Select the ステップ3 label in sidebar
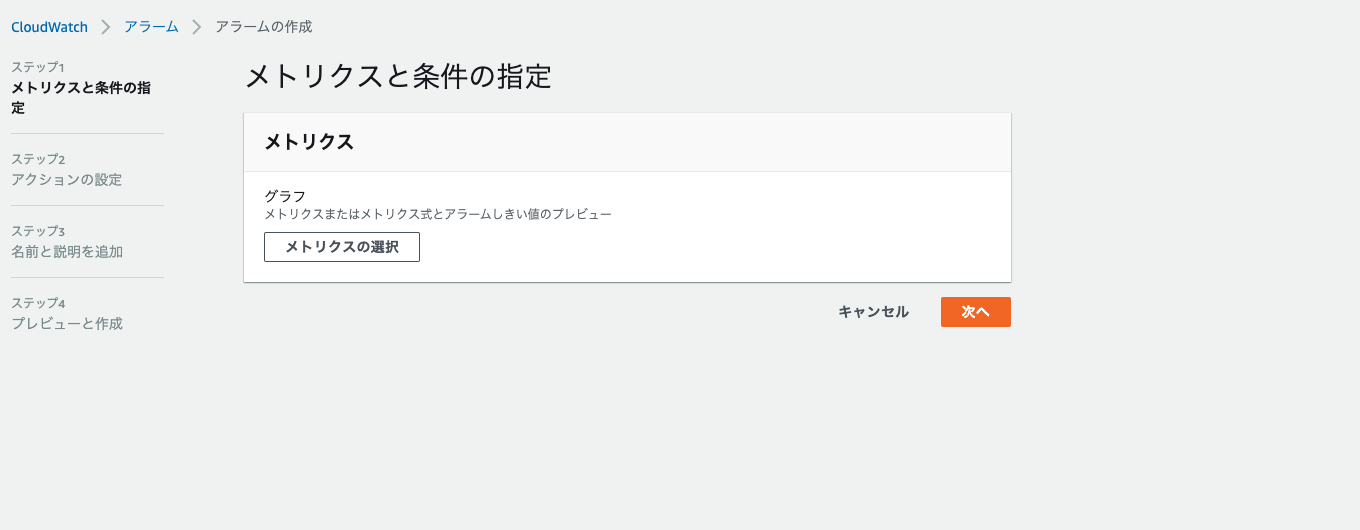The image size is (1360, 530). [38, 231]
